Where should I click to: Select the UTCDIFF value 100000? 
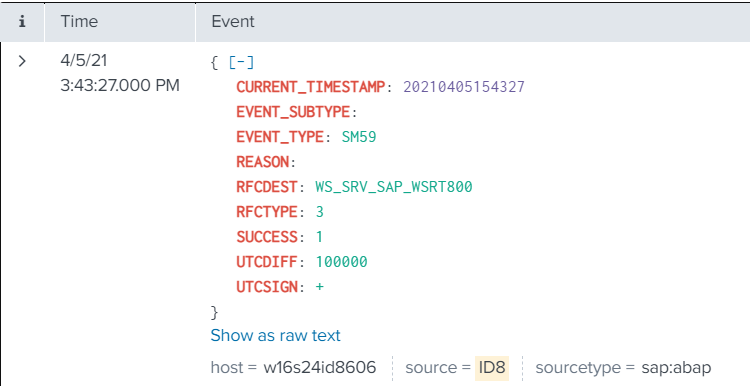[342, 262]
